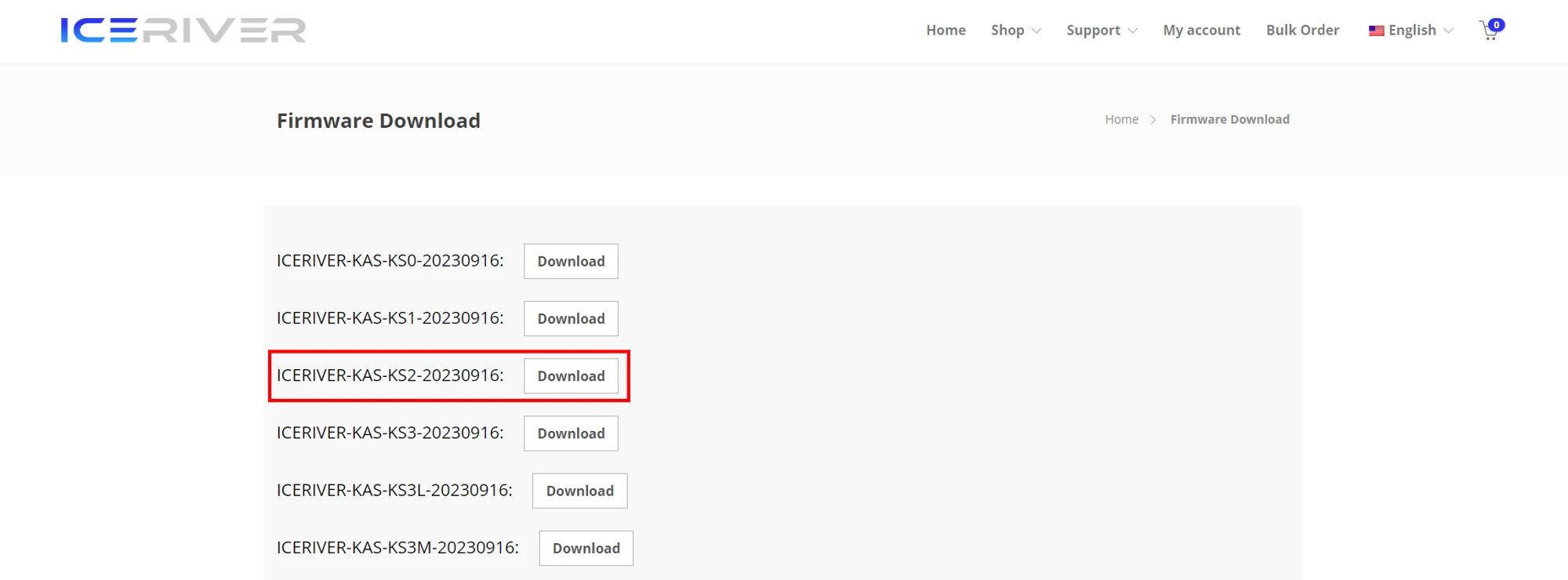Click the Firmware Download breadcrumb text
This screenshot has width=1568, height=580.
1229,119
